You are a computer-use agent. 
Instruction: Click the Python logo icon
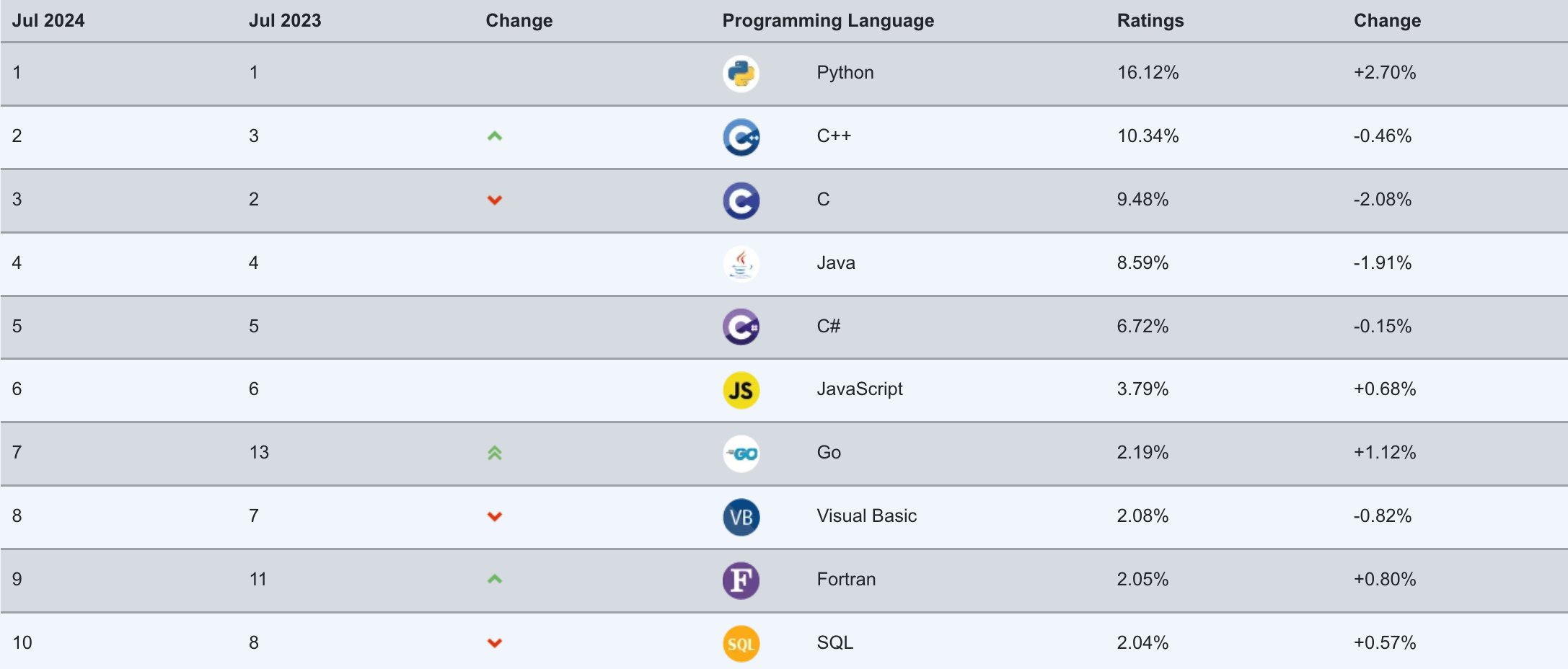(741, 74)
